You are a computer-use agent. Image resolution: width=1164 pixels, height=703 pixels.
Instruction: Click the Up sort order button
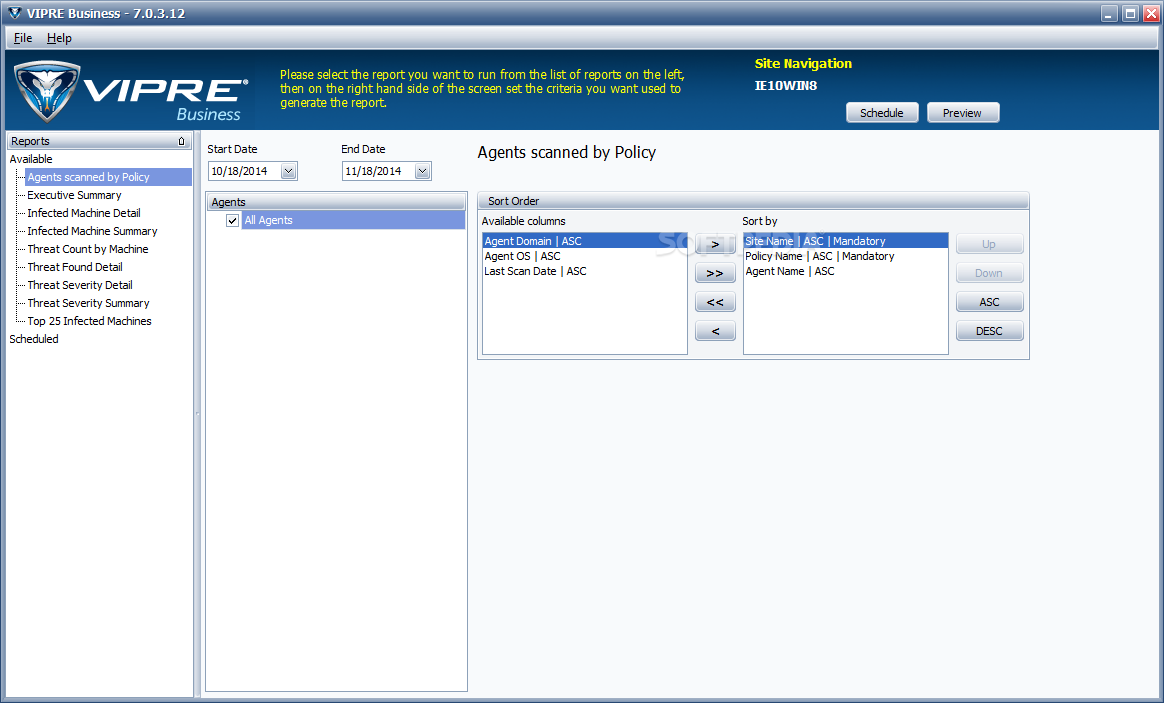(x=990, y=244)
